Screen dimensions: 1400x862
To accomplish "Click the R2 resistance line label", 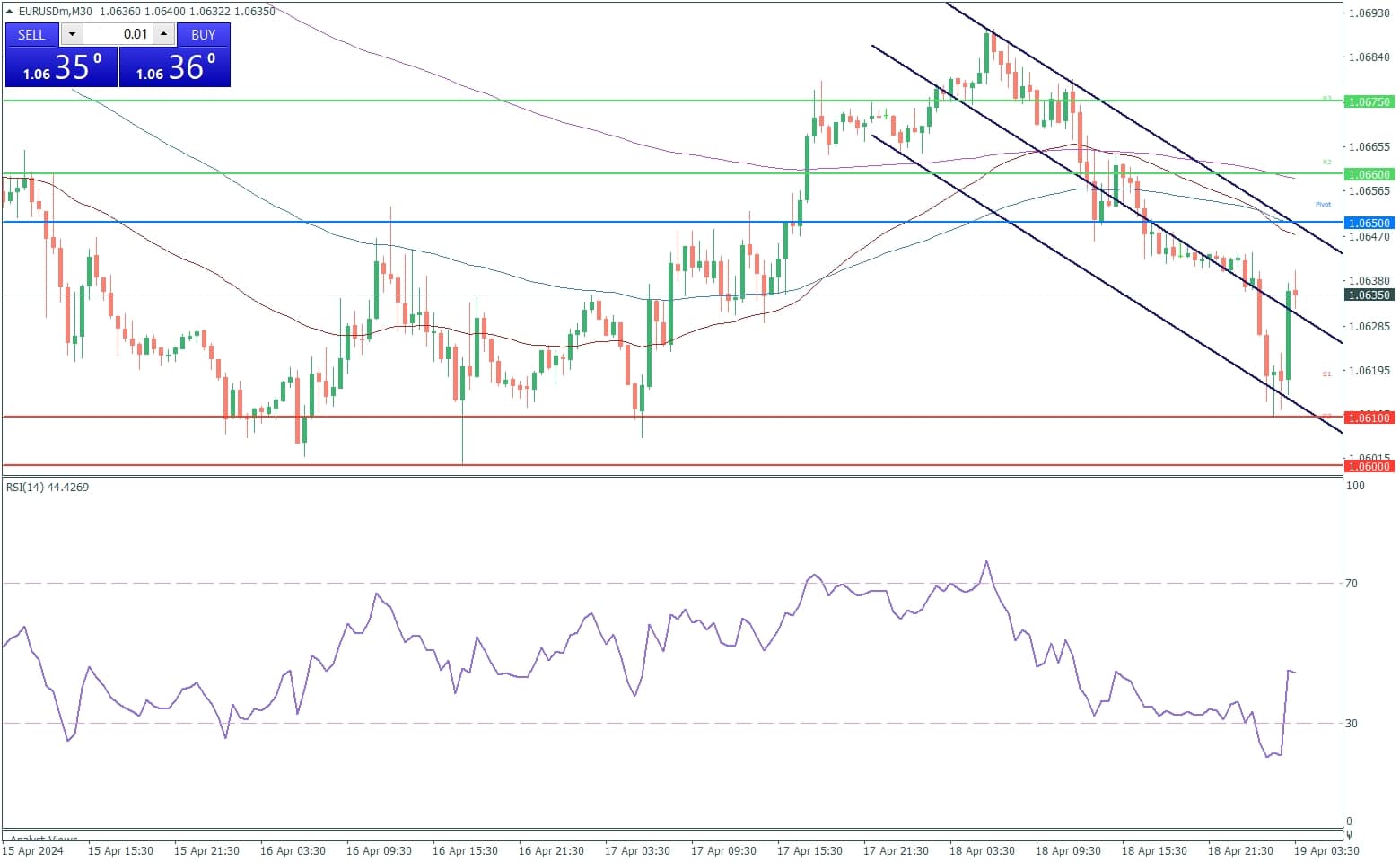I will point(1326,163).
